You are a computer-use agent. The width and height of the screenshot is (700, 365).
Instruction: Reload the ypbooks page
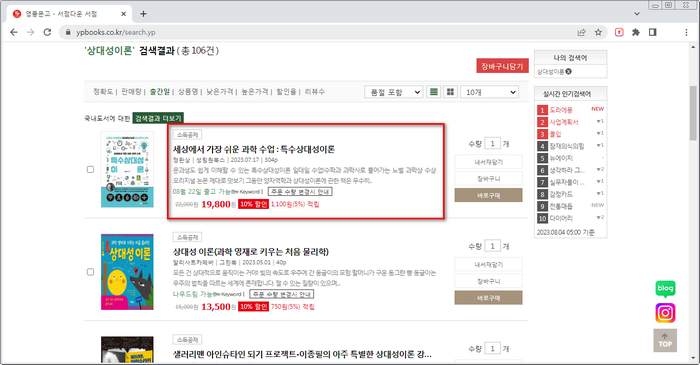[47, 32]
